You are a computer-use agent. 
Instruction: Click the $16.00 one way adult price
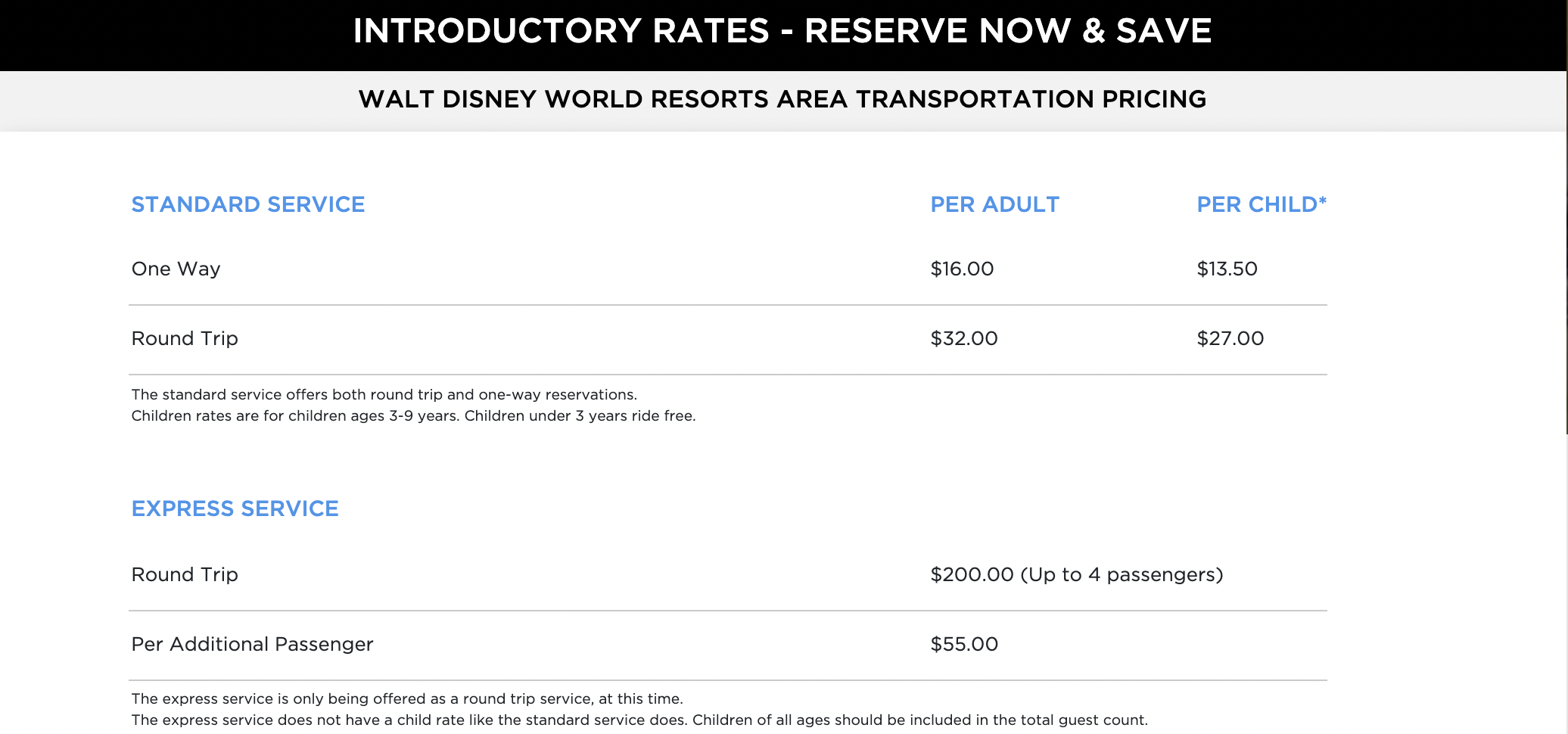coord(962,269)
